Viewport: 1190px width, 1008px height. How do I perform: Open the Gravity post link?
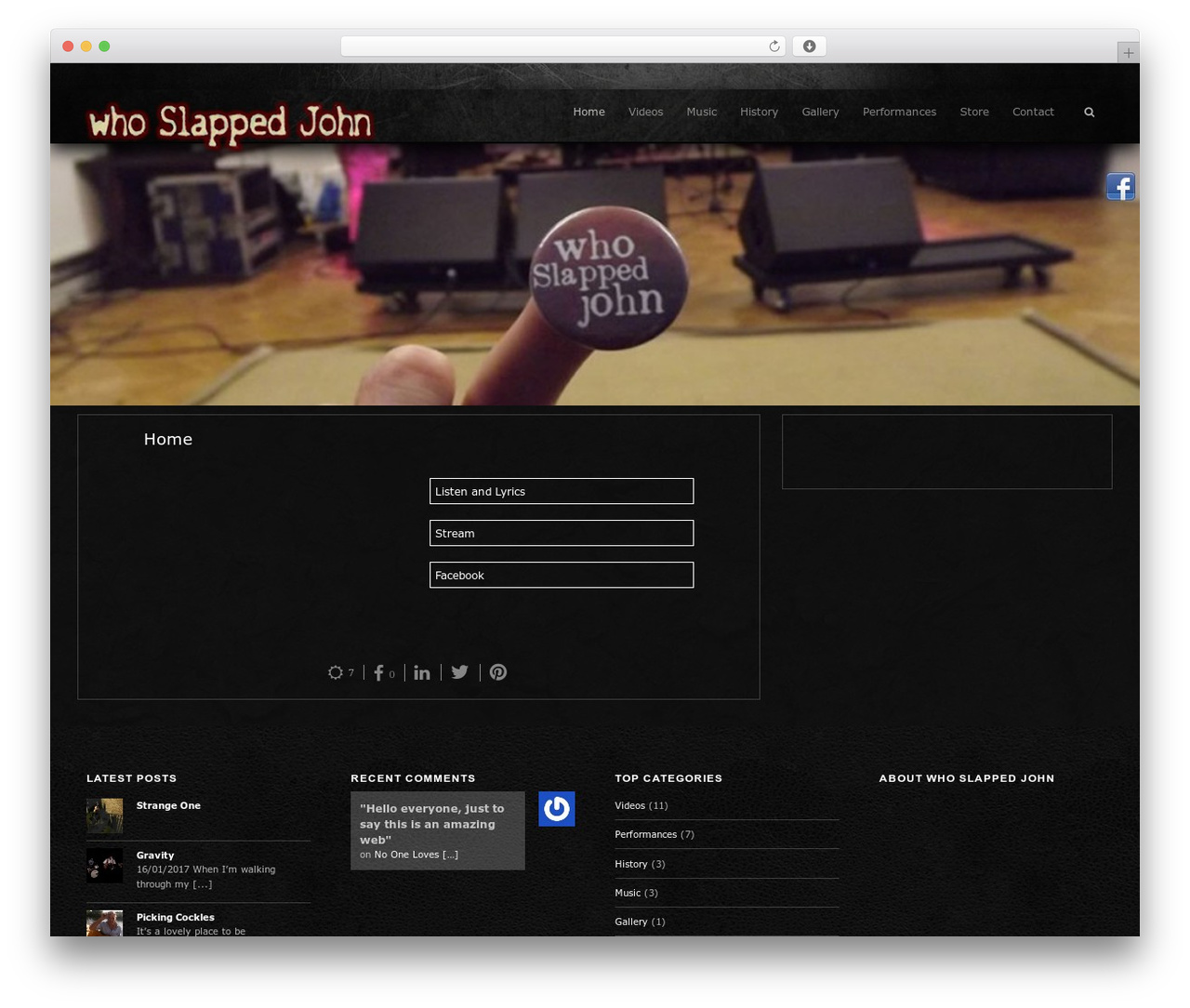(x=155, y=855)
